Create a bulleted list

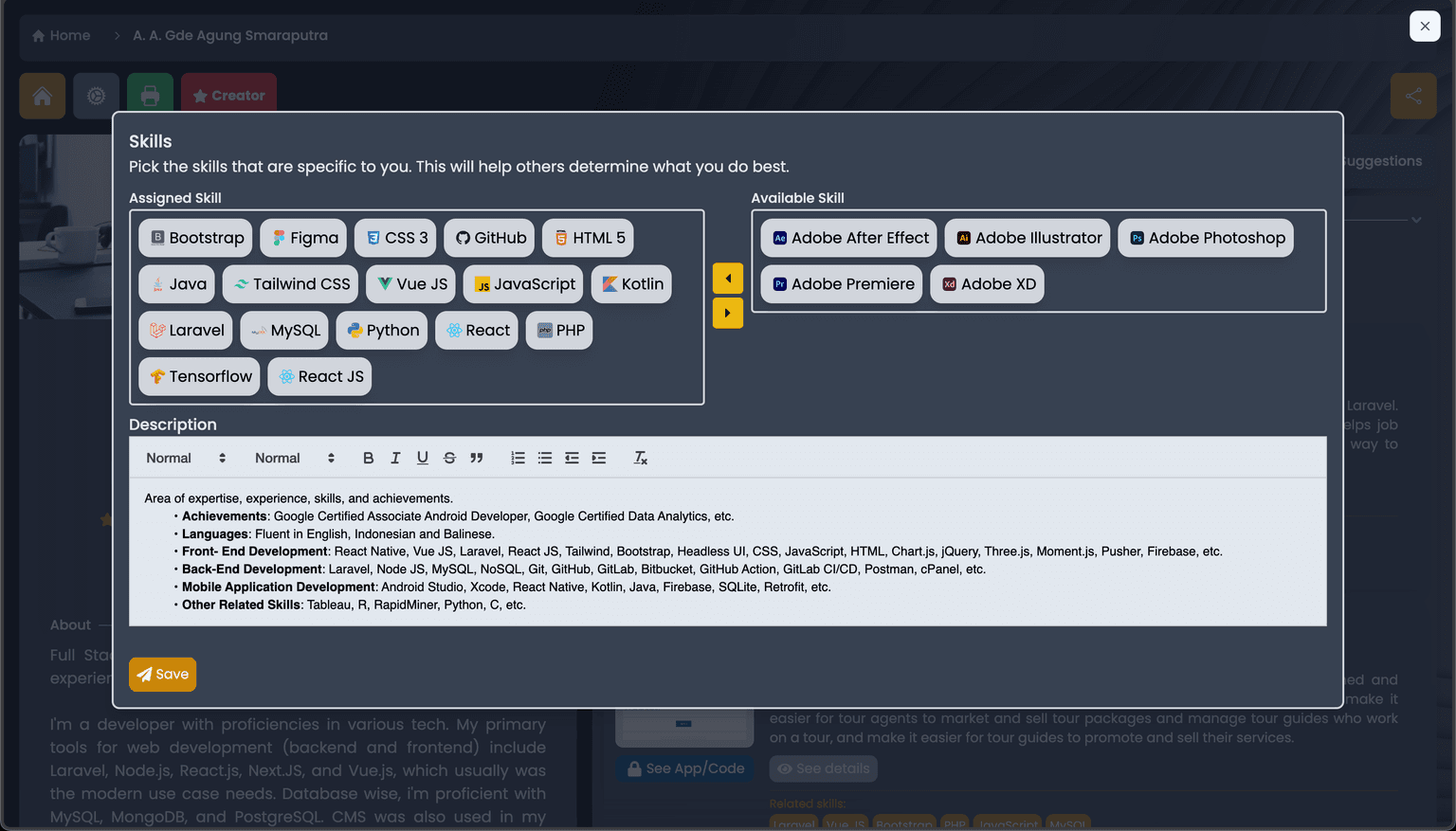545,458
